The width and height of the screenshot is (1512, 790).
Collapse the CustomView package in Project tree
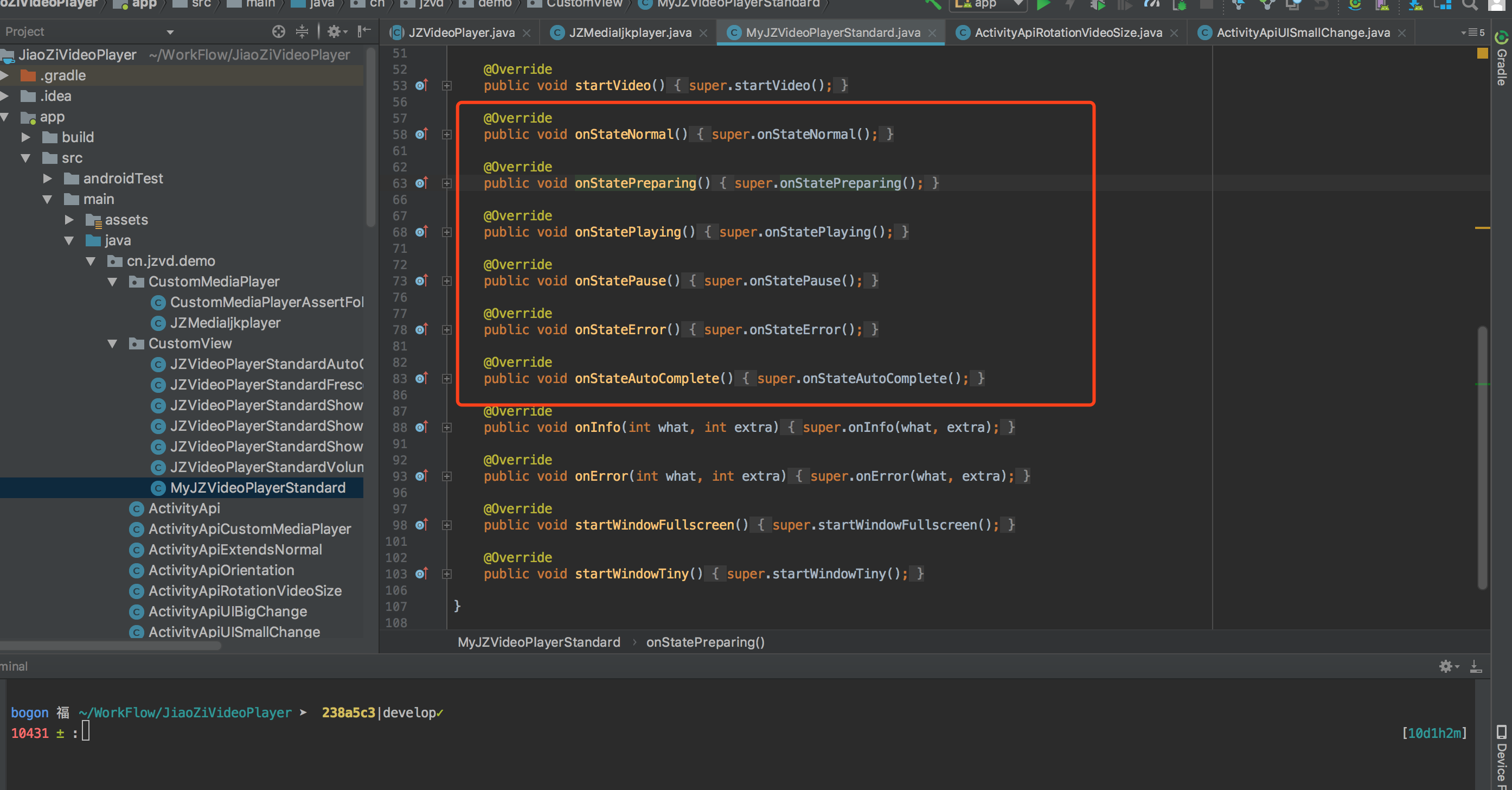(x=113, y=343)
